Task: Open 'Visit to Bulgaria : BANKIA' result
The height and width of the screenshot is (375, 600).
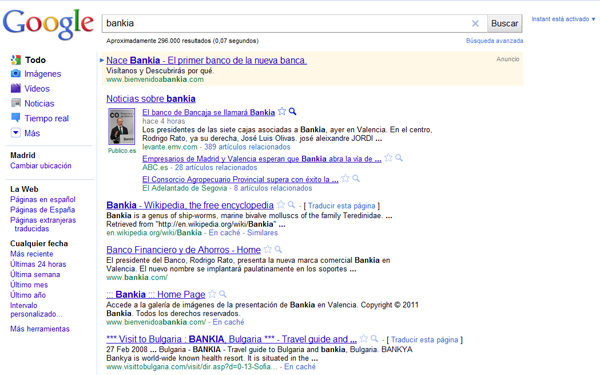Action: [x=232, y=339]
